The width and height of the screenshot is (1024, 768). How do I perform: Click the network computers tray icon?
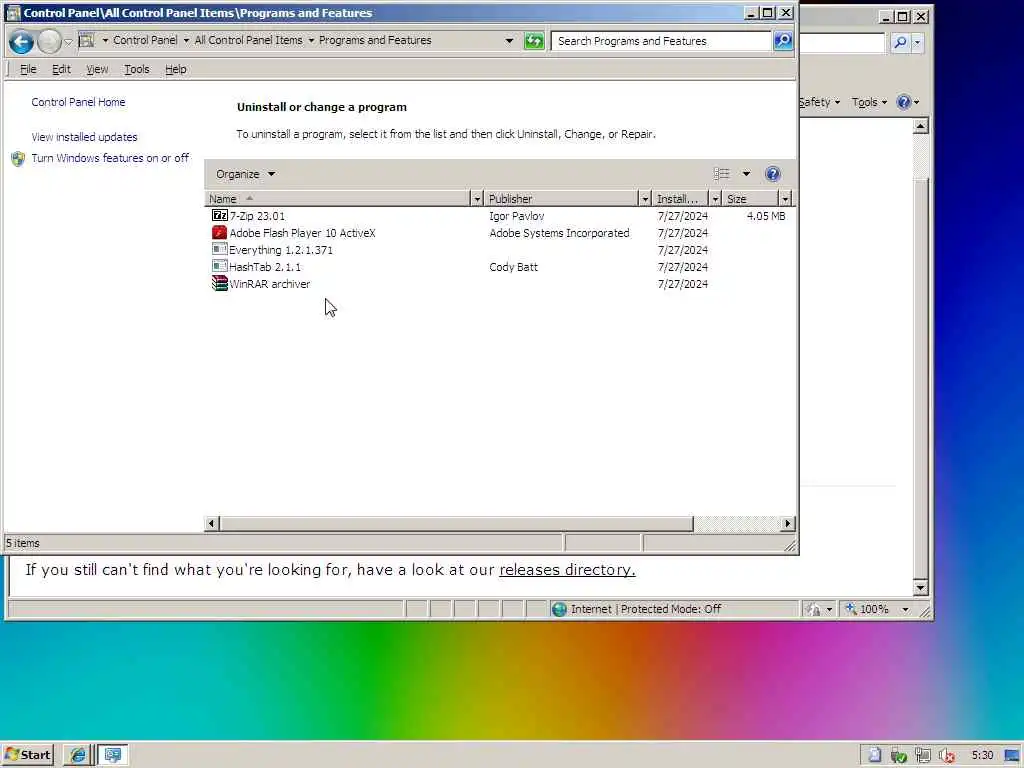[x=922, y=756]
